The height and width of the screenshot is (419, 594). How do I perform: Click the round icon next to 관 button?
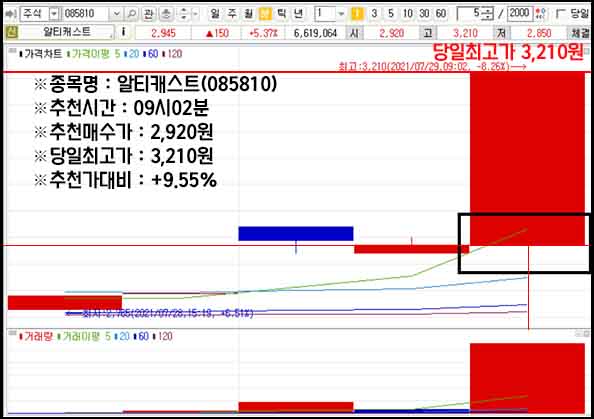click(x=166, y=14)
